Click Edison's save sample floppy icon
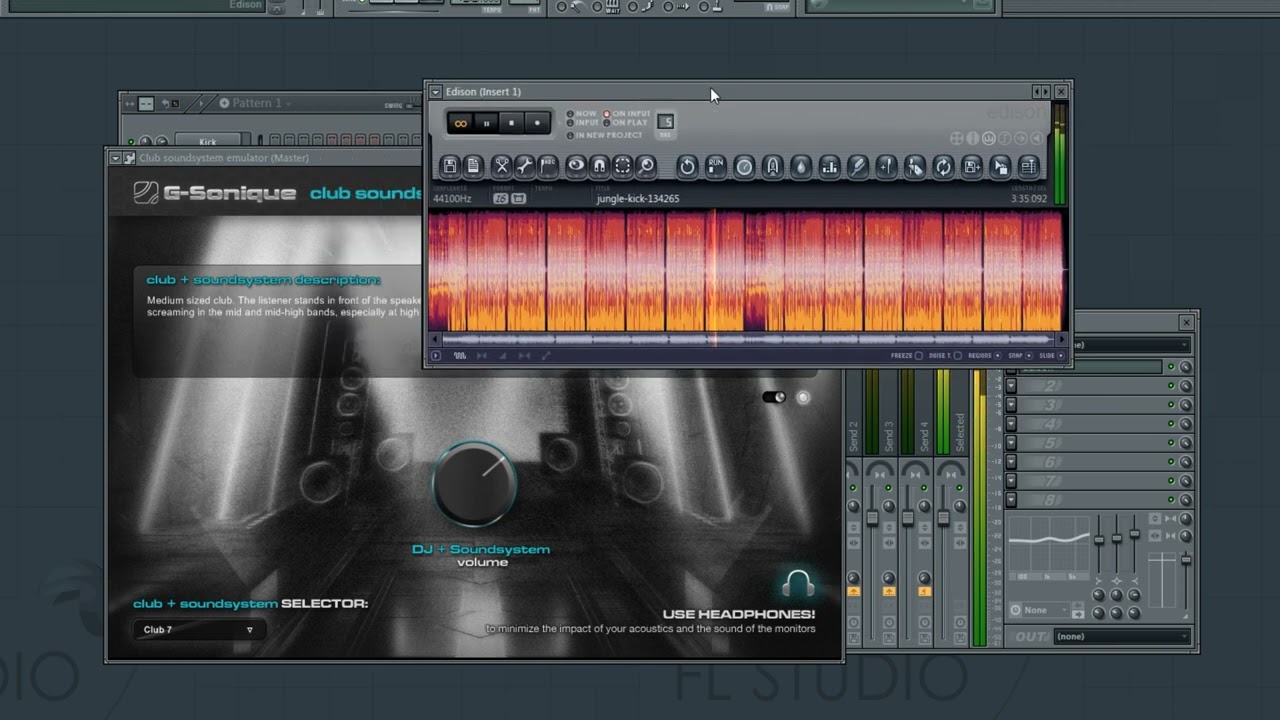The height and width of the screenshot is (720, 1280). (x=450, y=166)
